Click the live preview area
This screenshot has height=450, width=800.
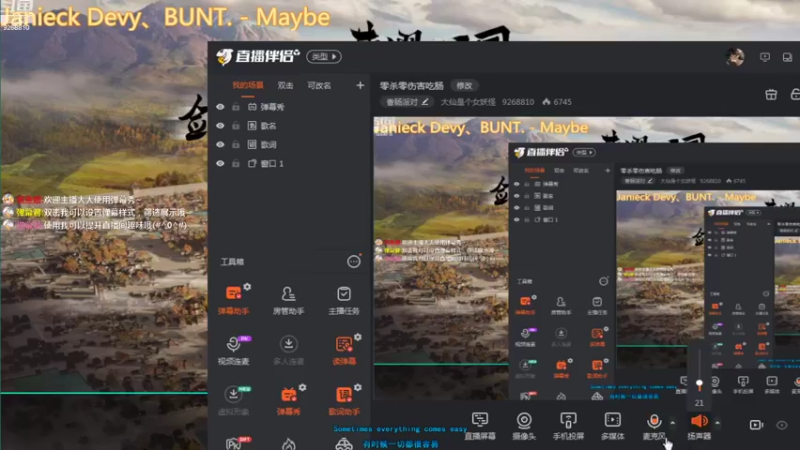[587, 258]
